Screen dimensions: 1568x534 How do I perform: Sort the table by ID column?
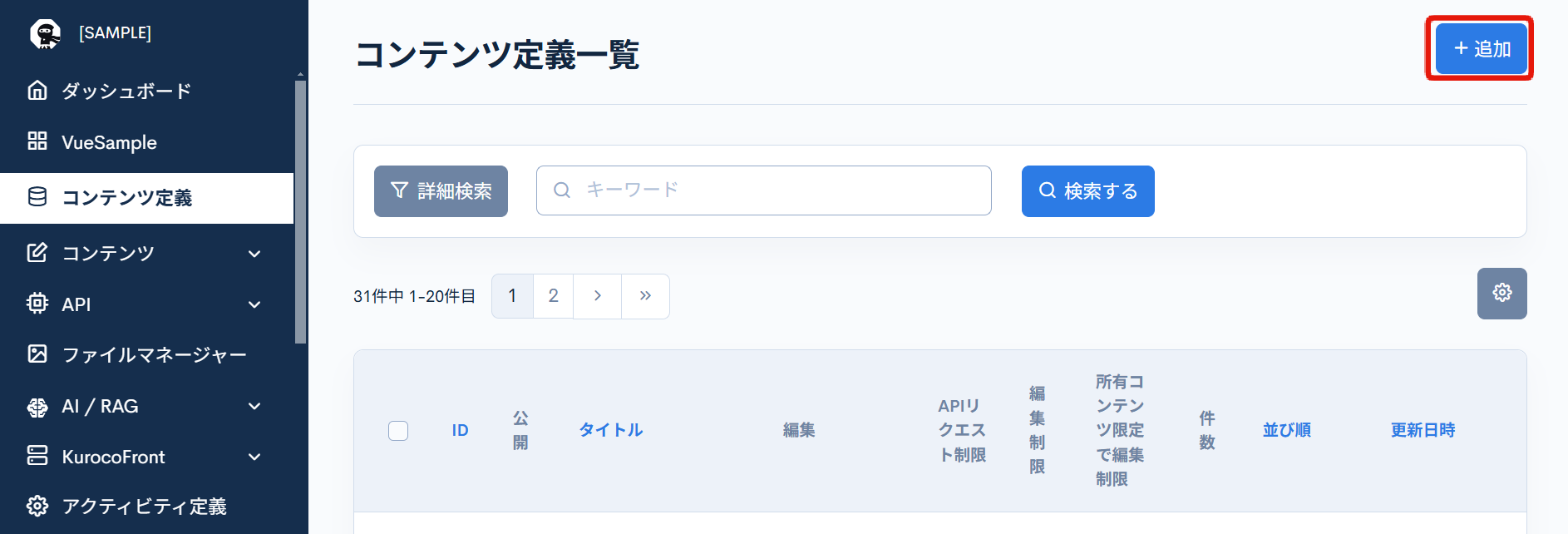click(x=460, y=430)
